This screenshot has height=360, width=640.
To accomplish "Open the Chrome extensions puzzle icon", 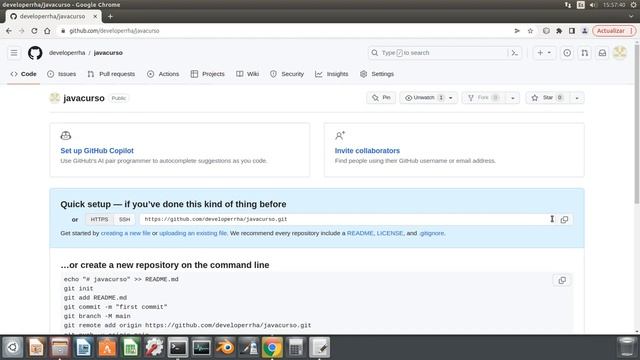I will [x=559, y=31].
